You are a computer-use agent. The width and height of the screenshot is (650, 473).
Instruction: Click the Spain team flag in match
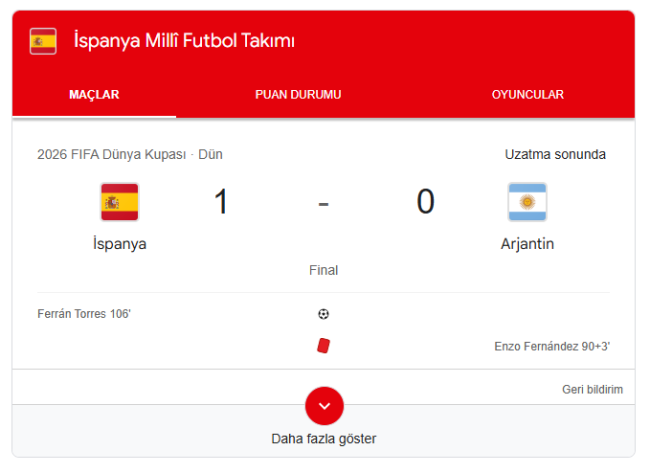click(120, 202)
